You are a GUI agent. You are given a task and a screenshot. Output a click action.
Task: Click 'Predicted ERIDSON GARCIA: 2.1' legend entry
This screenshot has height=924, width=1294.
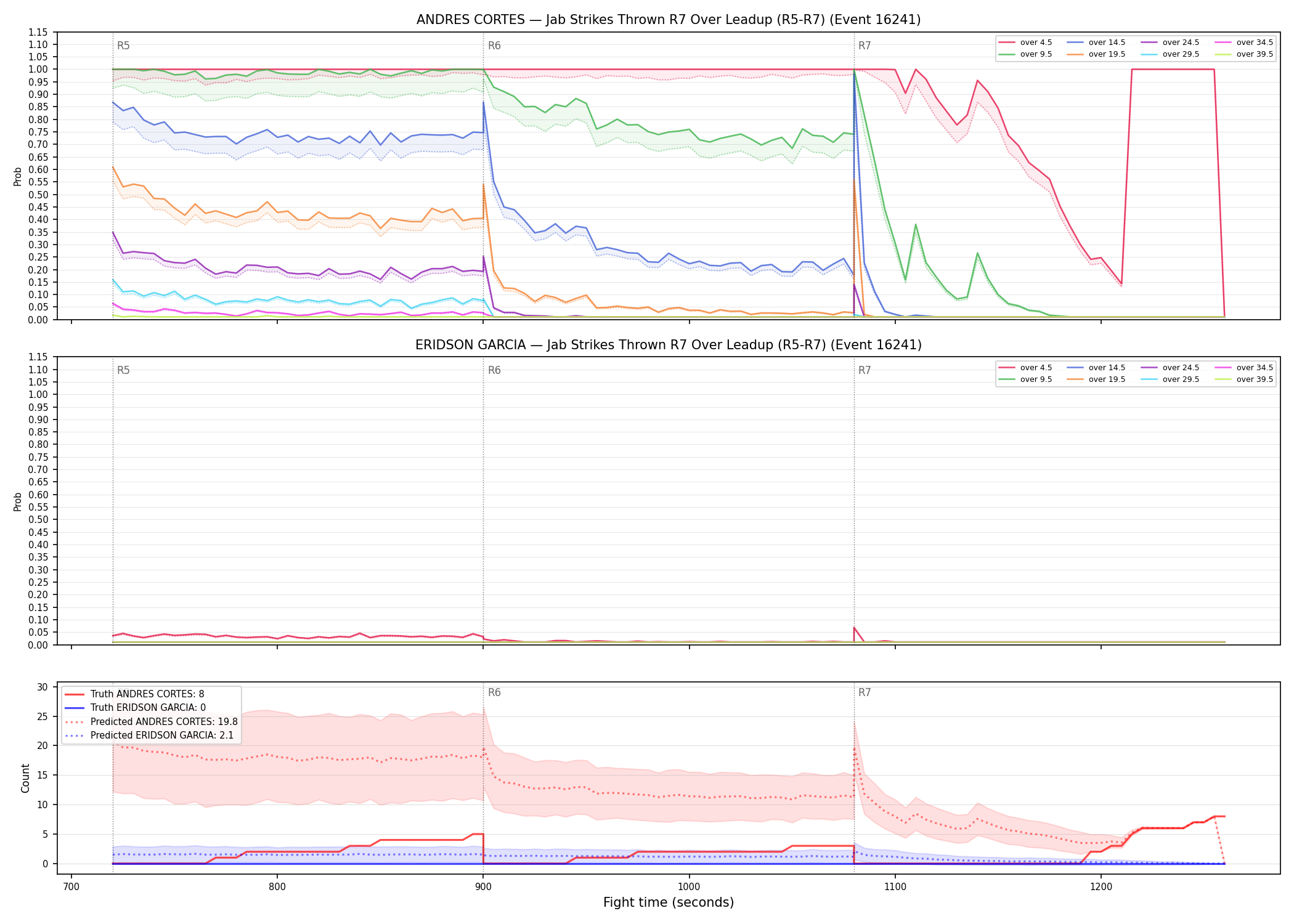[x=149, y=736]
